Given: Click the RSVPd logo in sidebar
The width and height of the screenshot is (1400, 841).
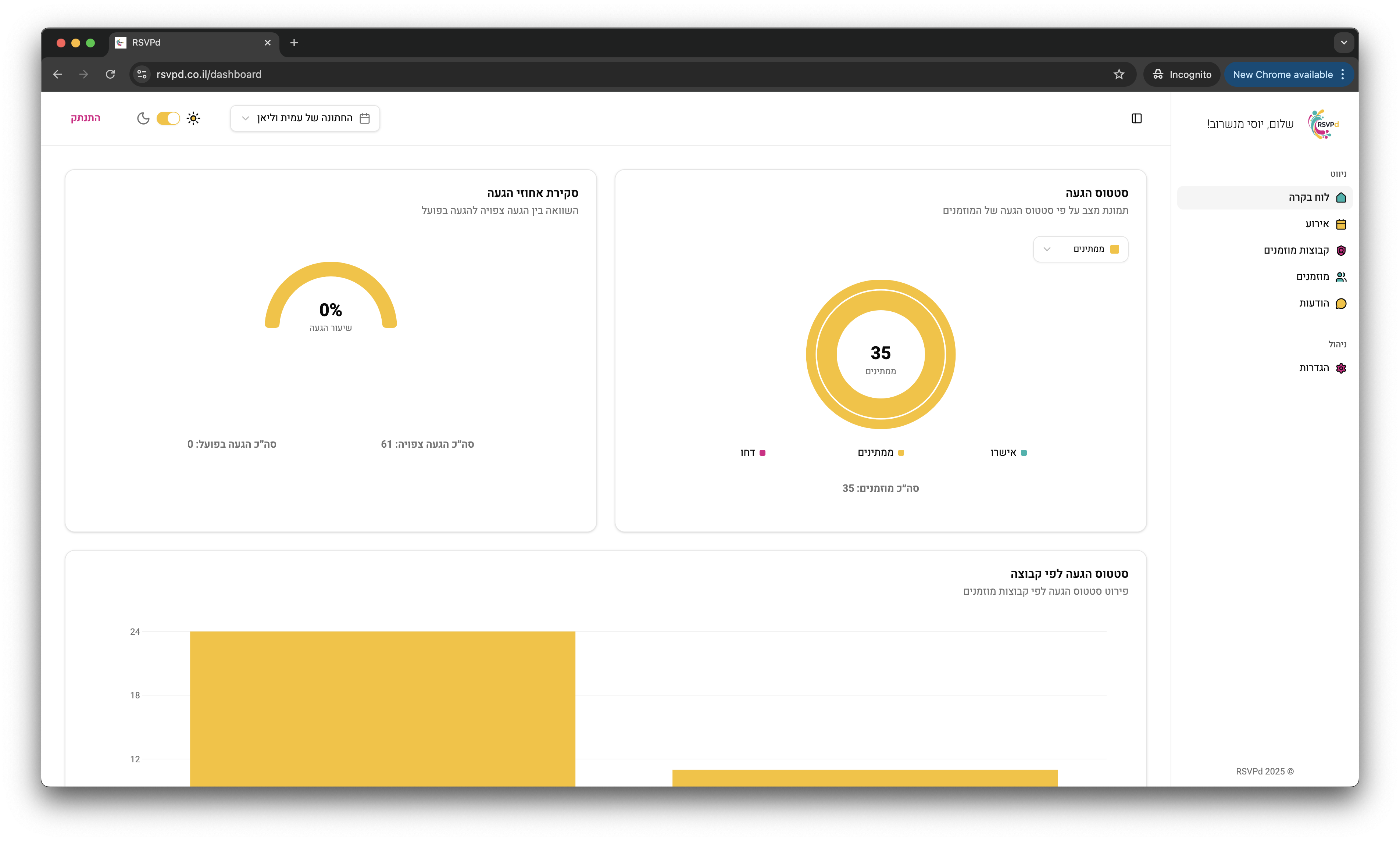Looking at the screenshot, I should [1323, 124].
